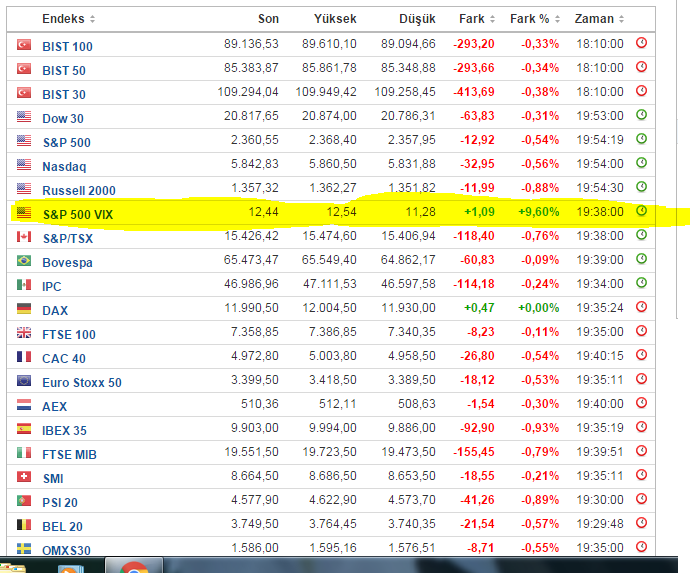The width and height of the screenshot is (690, 573).
Task: Click the green clock icon in S&P 500 row
Action: coord(642,139)
